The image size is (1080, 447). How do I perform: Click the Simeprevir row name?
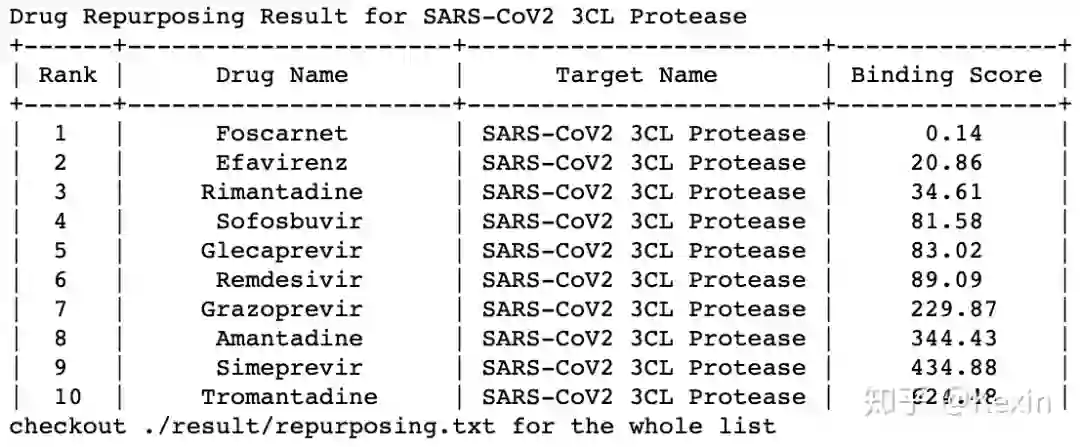tap(289, 367)
